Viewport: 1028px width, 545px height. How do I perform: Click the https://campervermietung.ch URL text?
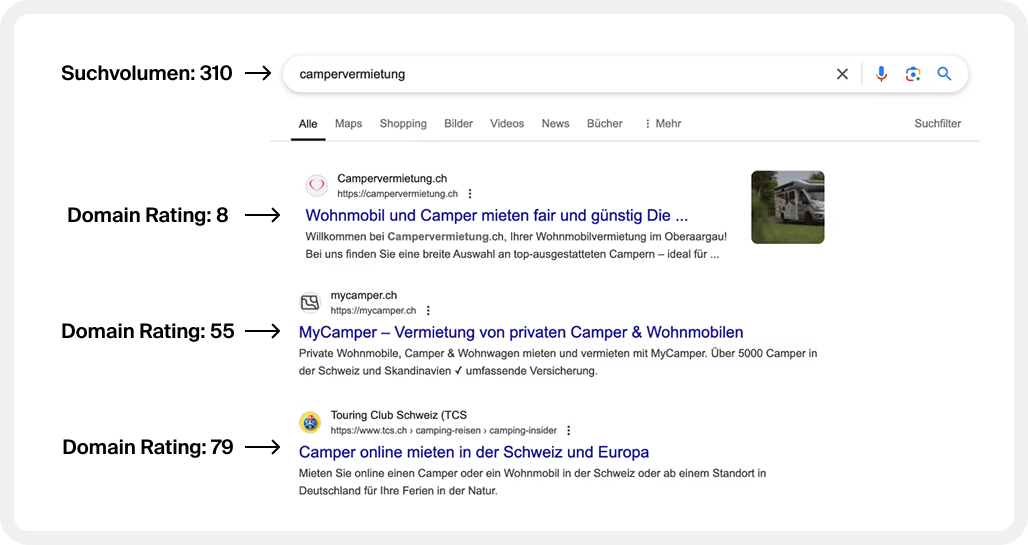coord(397,193)
